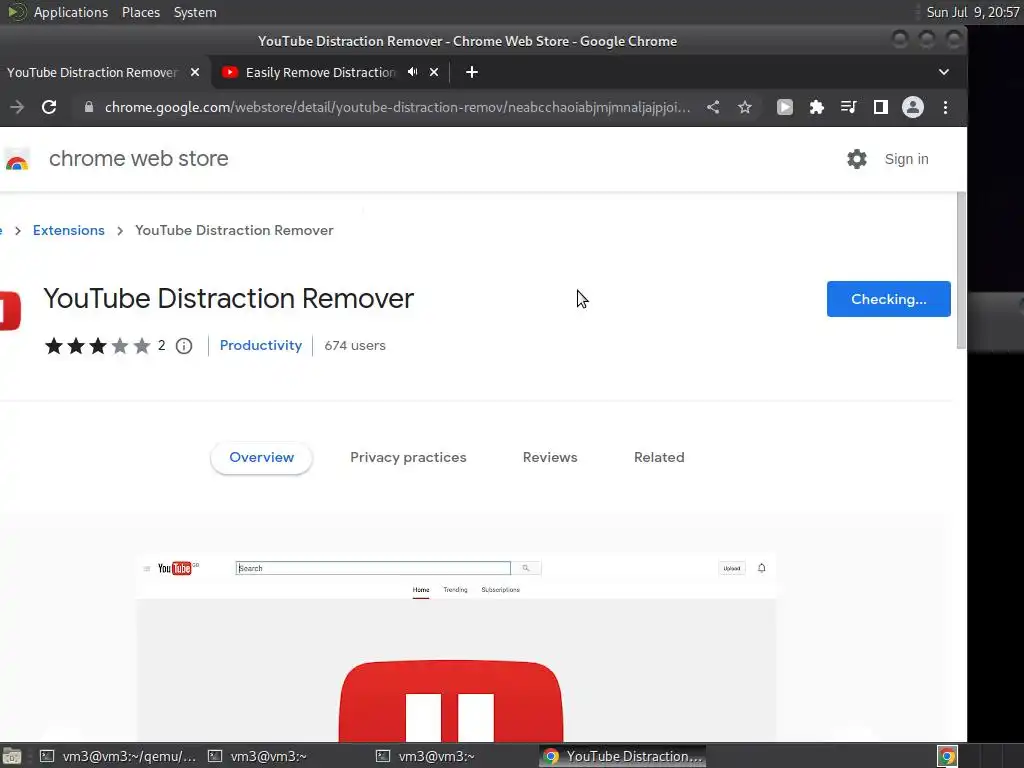Expand the tab search dropdown arrow

pyautogui.click(x=944, y=72)
